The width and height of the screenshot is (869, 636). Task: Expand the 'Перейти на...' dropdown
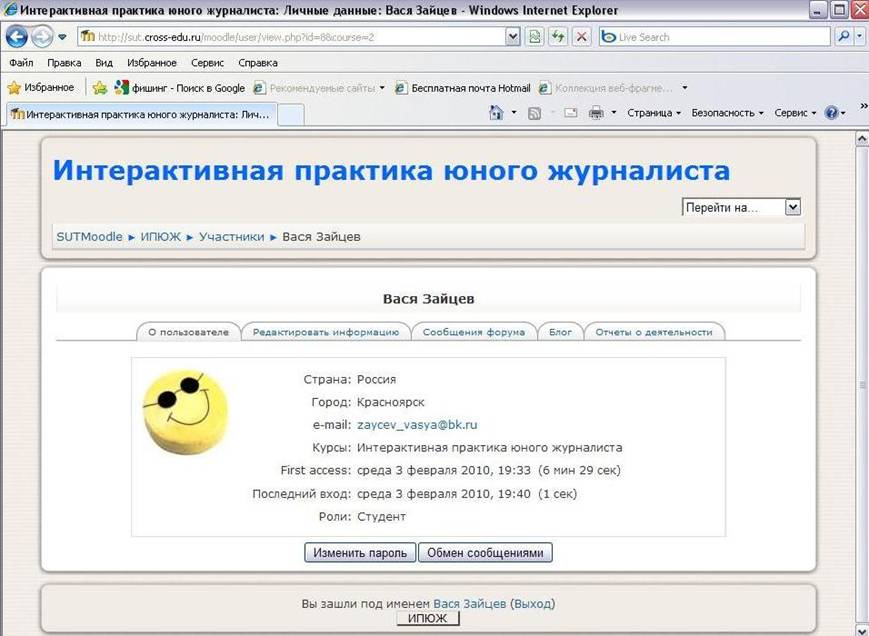(x=793, y=208)
